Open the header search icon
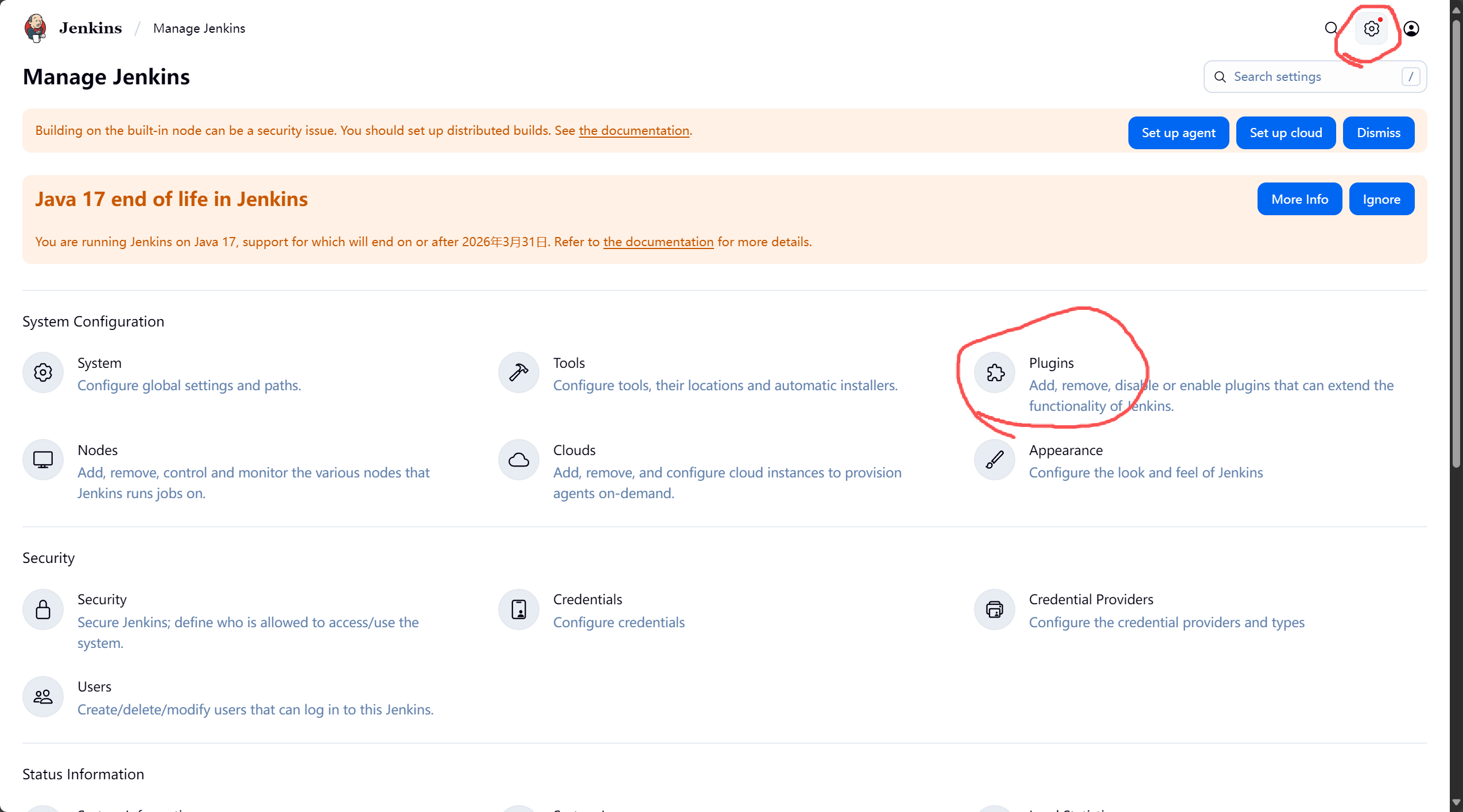The image size is (1463, 812). (x=1331, y=28)
